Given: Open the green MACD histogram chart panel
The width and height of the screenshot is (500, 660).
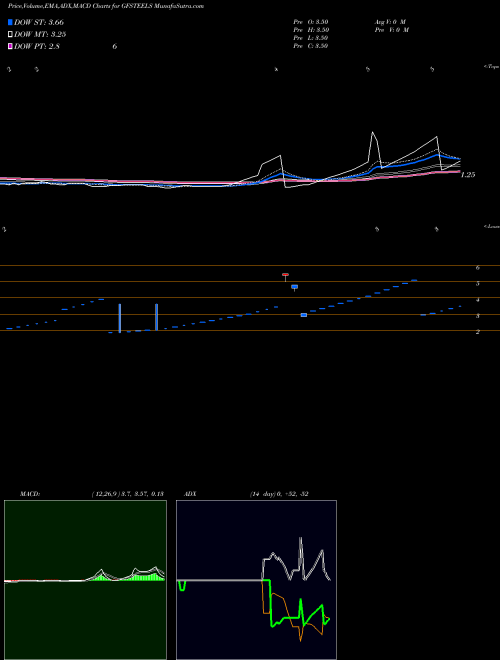Looking at the screenshot, I should coord(85,580).
